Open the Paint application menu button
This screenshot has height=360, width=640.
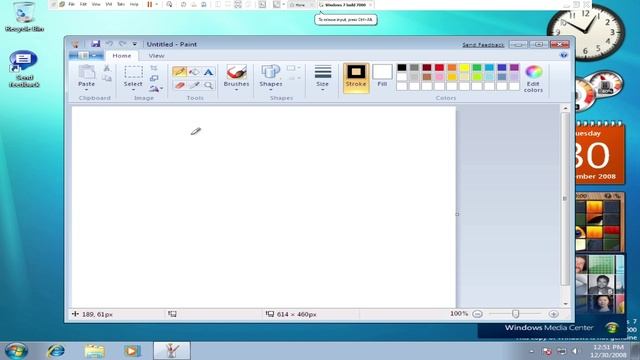[86, 56]
